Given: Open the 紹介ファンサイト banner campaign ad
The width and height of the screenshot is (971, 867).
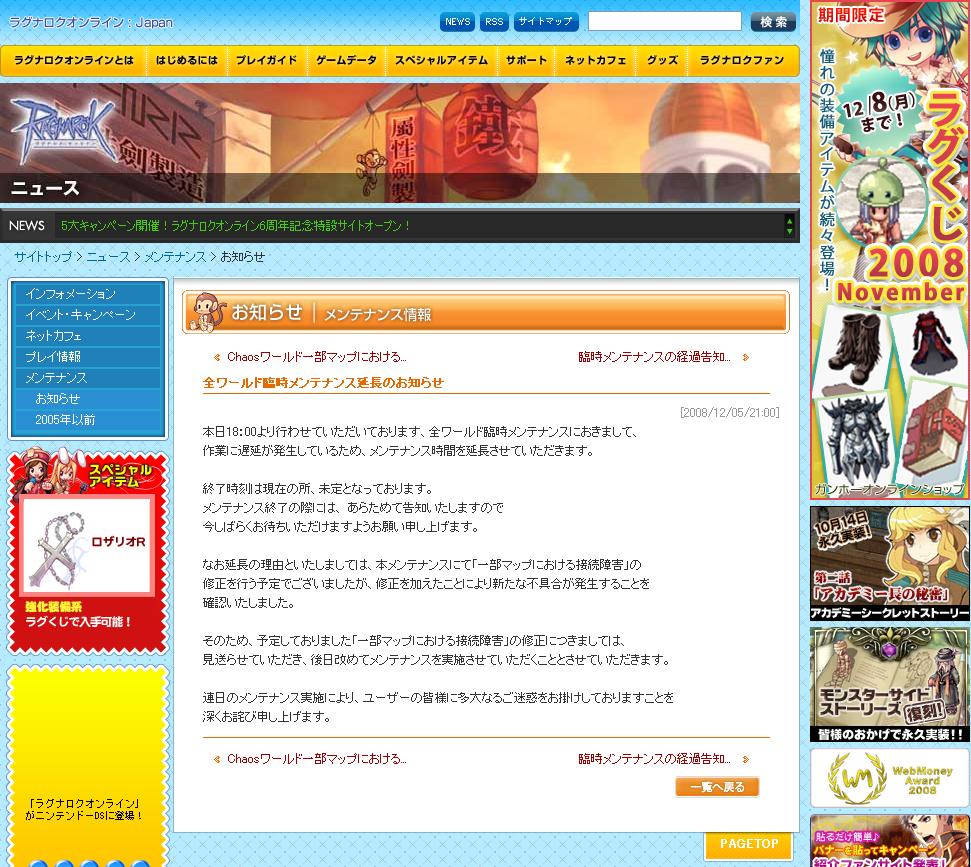Looking at the screenshot, I should click(x=890, y=841).
